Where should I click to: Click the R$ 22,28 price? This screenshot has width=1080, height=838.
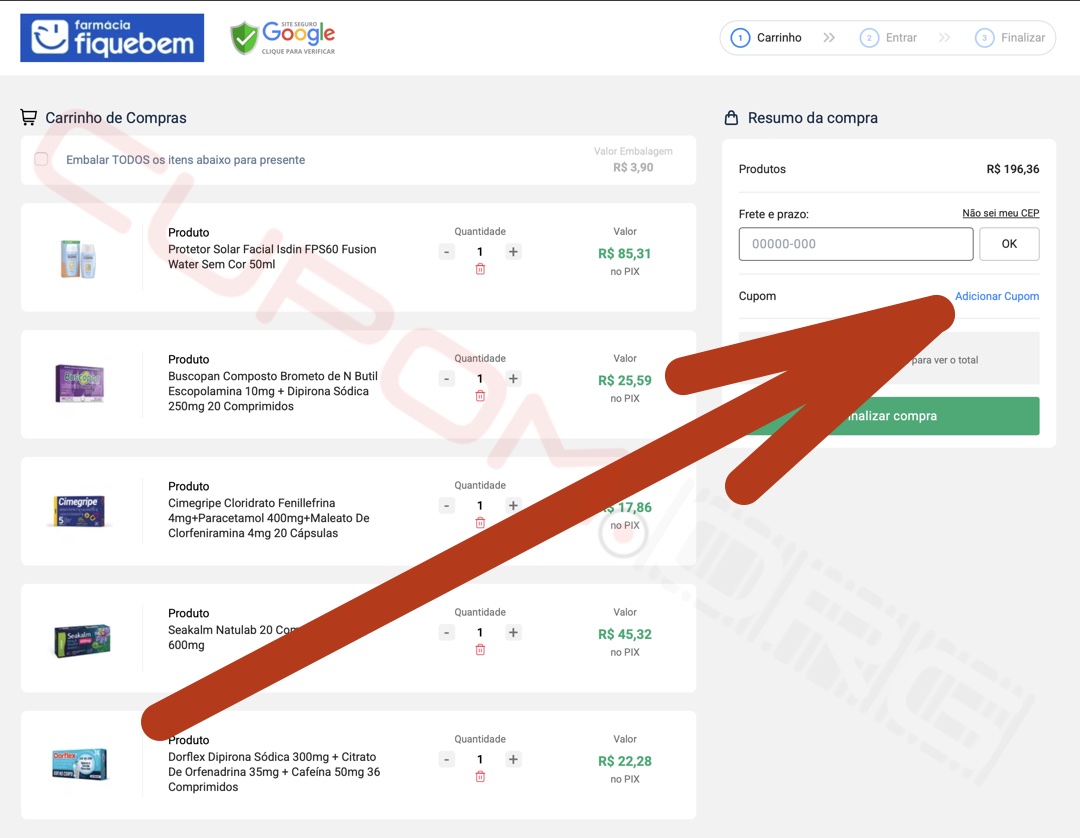(x=625, y=761)
